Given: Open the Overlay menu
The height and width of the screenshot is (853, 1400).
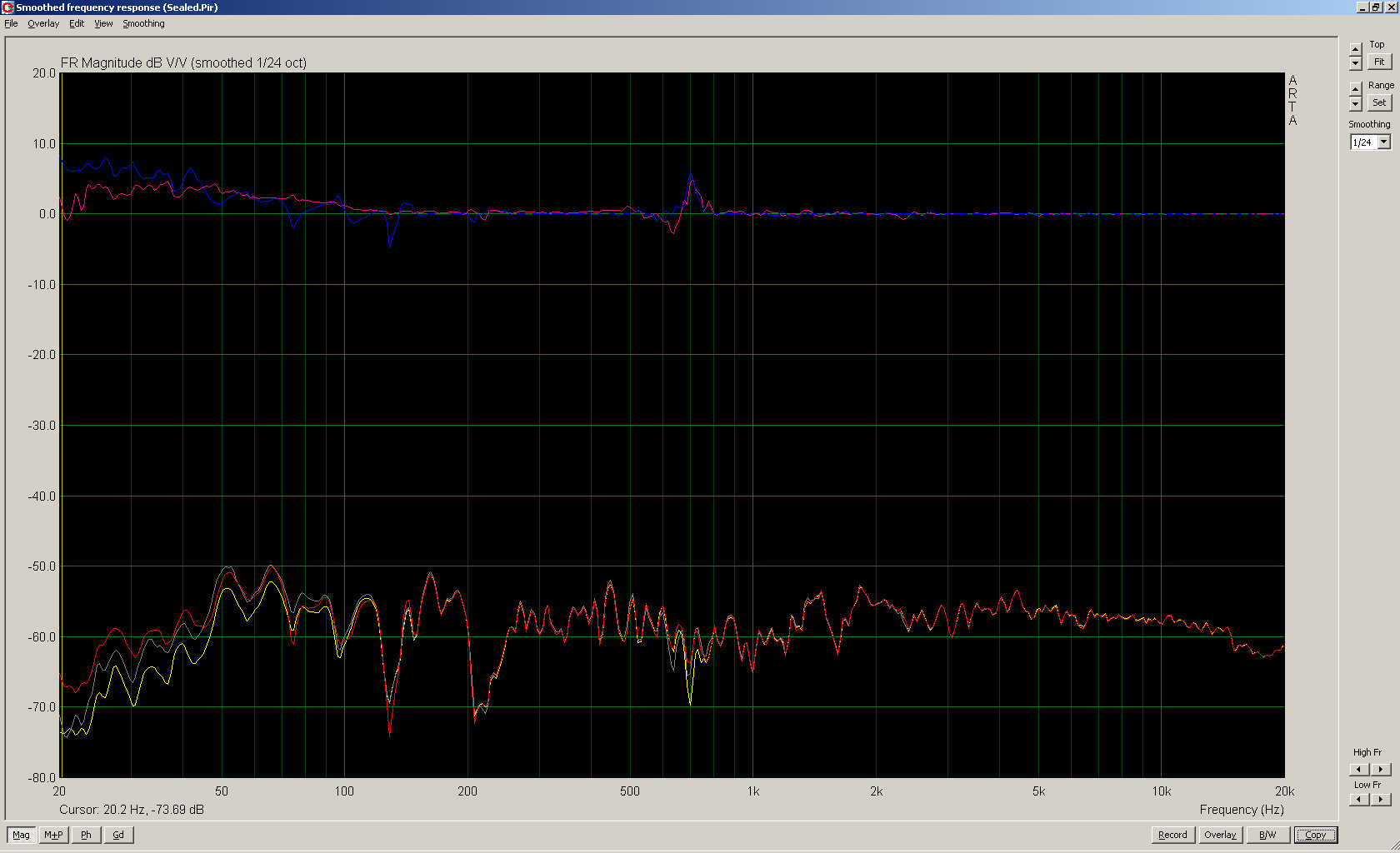Looking at the screenshot, I should [x=43, y=23].
